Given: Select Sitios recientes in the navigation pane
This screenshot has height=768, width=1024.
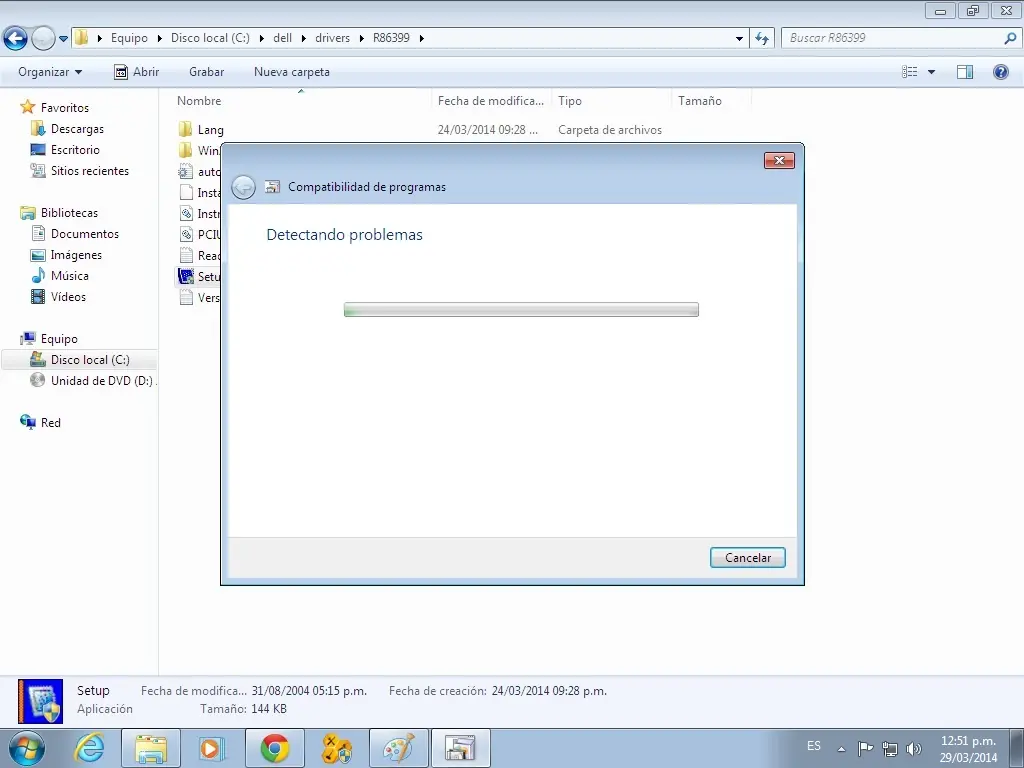Looking at the screenshot, I should pyautogui.click(x=80, y=170).
